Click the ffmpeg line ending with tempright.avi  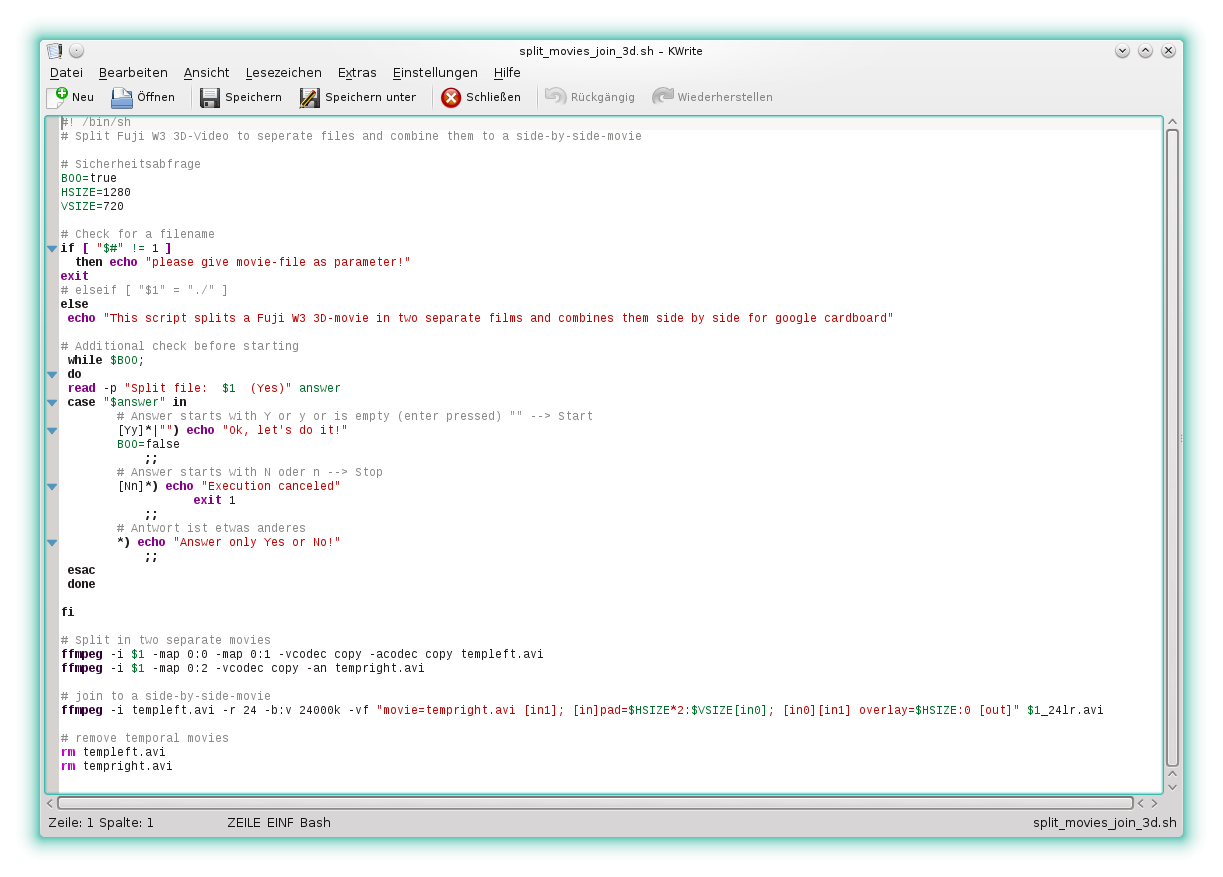243,668
